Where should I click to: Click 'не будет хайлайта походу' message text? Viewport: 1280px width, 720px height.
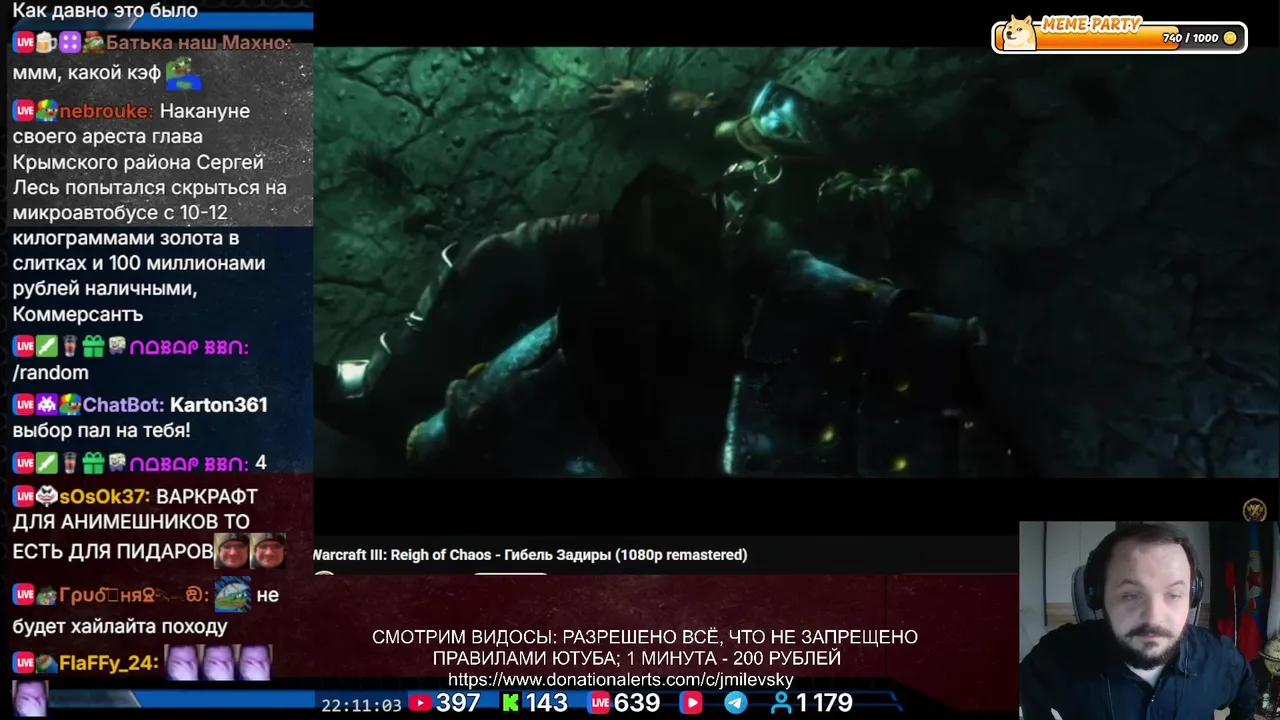(145, 611)
